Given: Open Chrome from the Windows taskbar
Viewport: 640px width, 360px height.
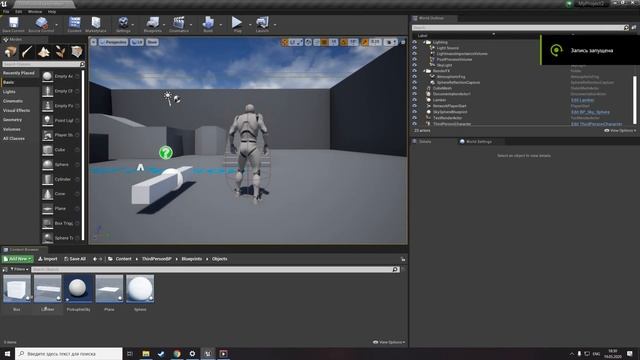Looking at the screenshot, I should coord(177,353).
